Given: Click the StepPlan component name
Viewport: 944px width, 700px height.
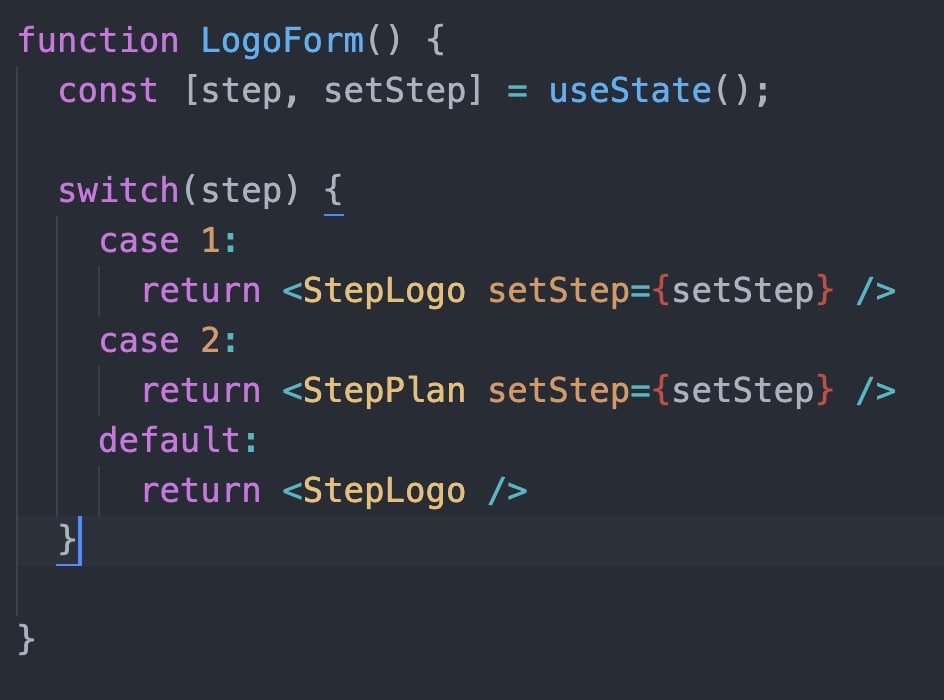Looking at the screenshot, I should coord(384,391).
